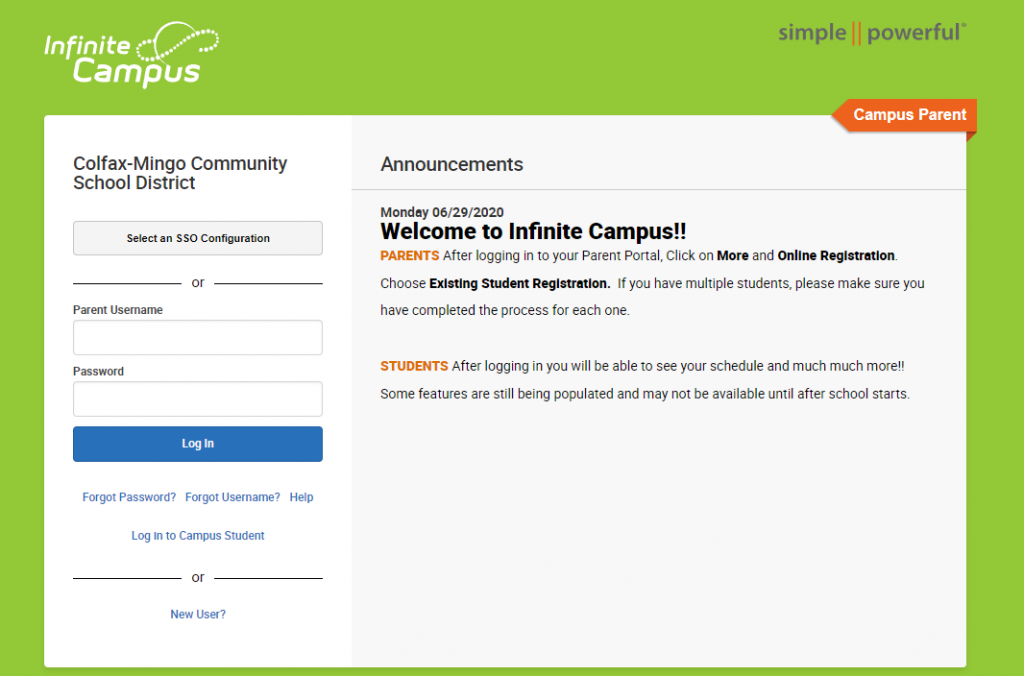1024x676 pixels.
Task: Click the Password input field
Action: (x=197, y=398)
